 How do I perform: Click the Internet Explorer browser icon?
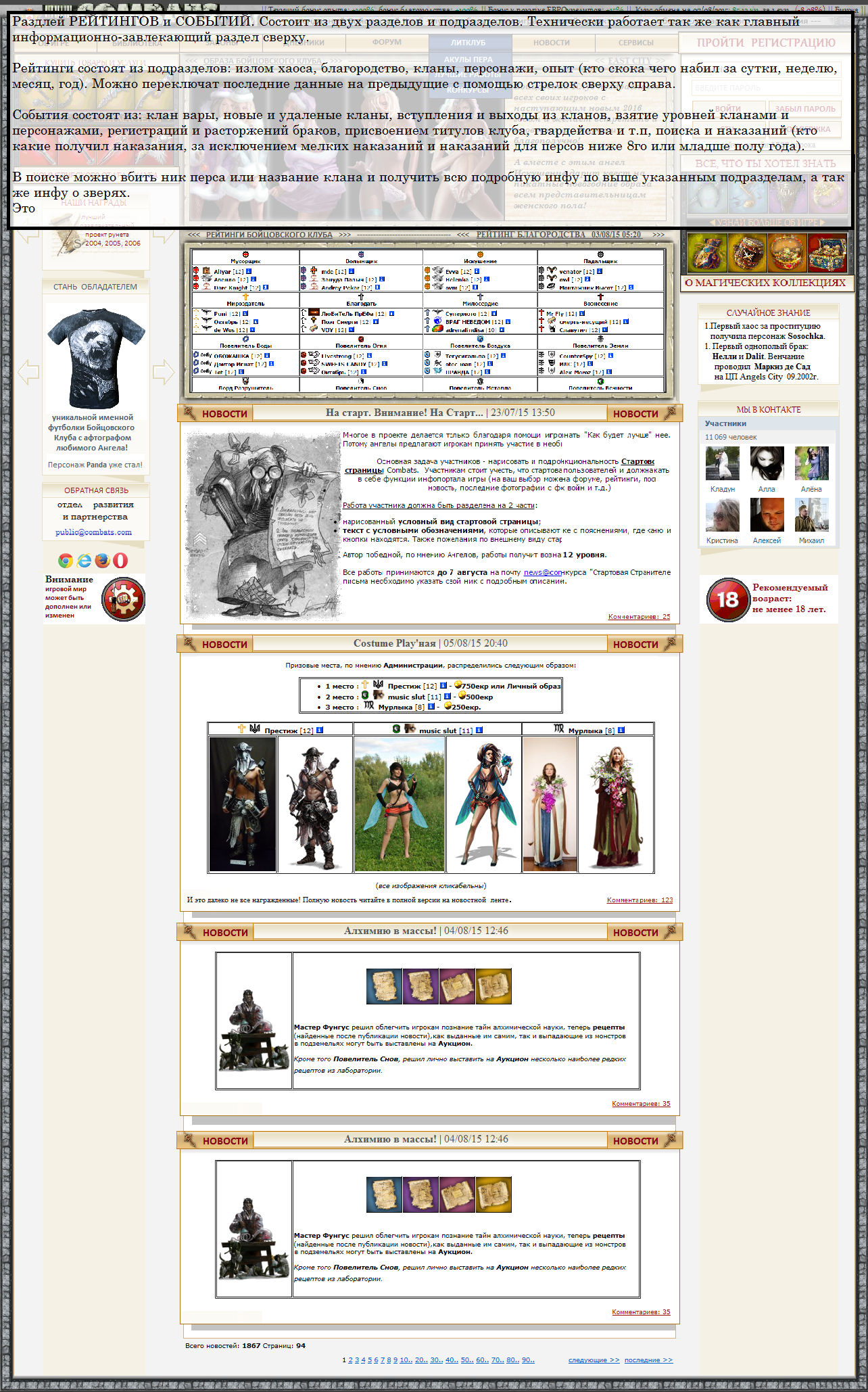pos(84,561)
